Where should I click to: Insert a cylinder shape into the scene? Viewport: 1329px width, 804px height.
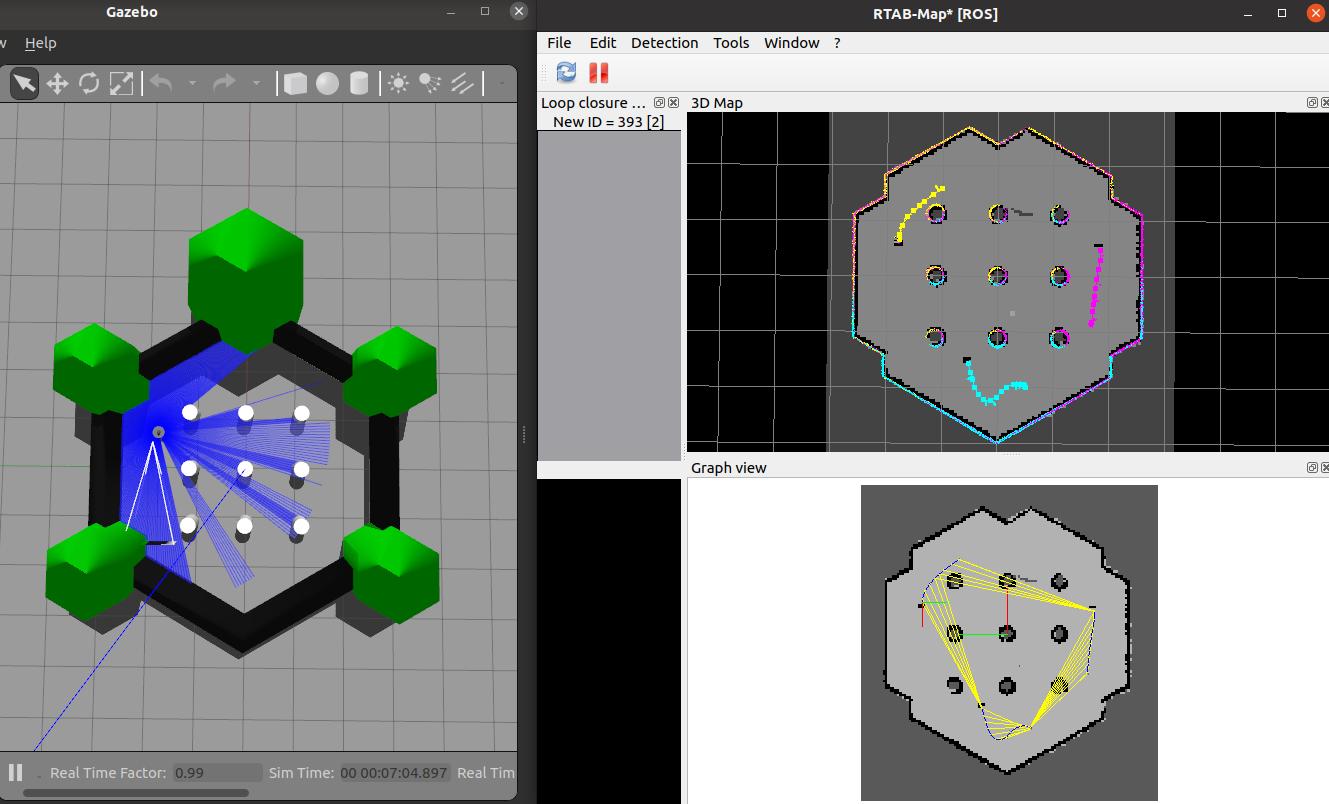[x=359, y=83]
